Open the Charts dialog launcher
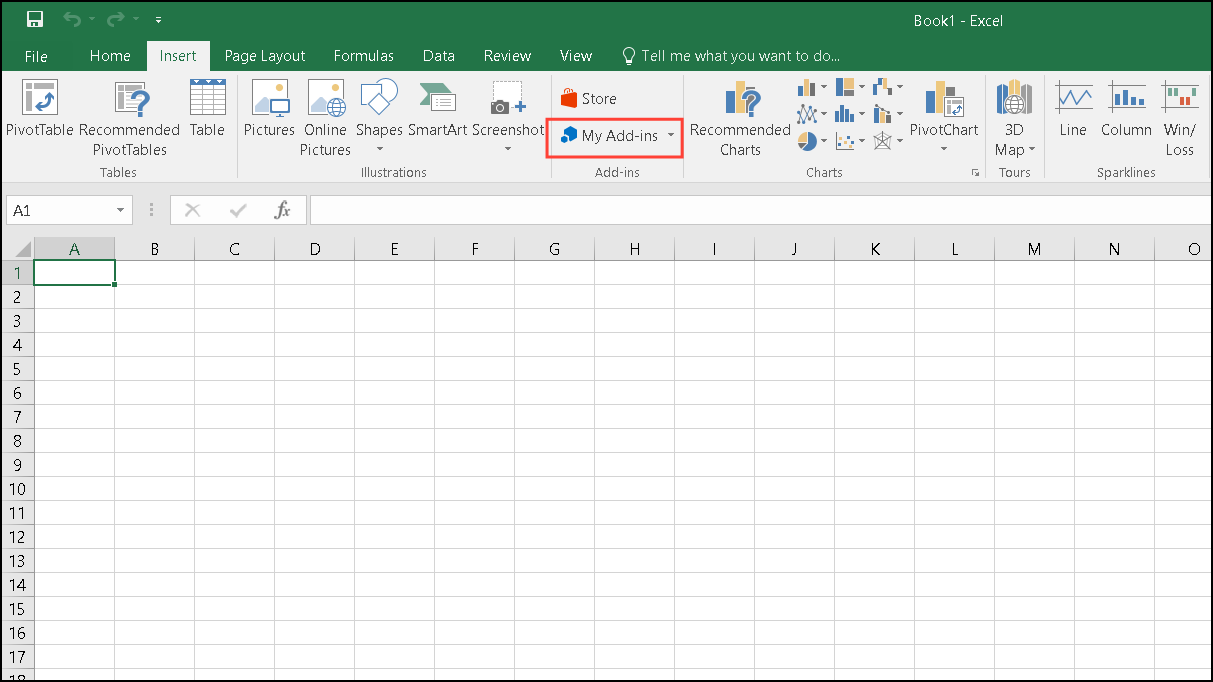Image resolution: width=1213 pixels, height=682 pixels. (975, 173)
